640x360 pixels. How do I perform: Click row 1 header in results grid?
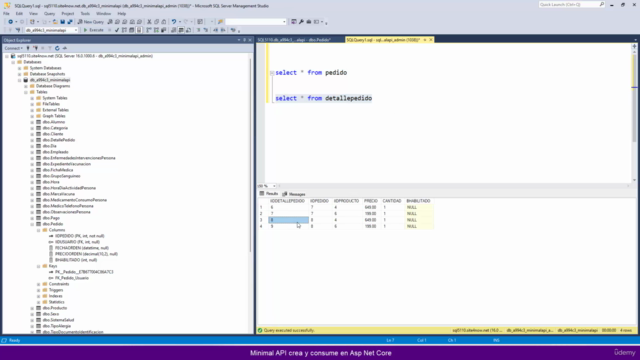(262, 207)
